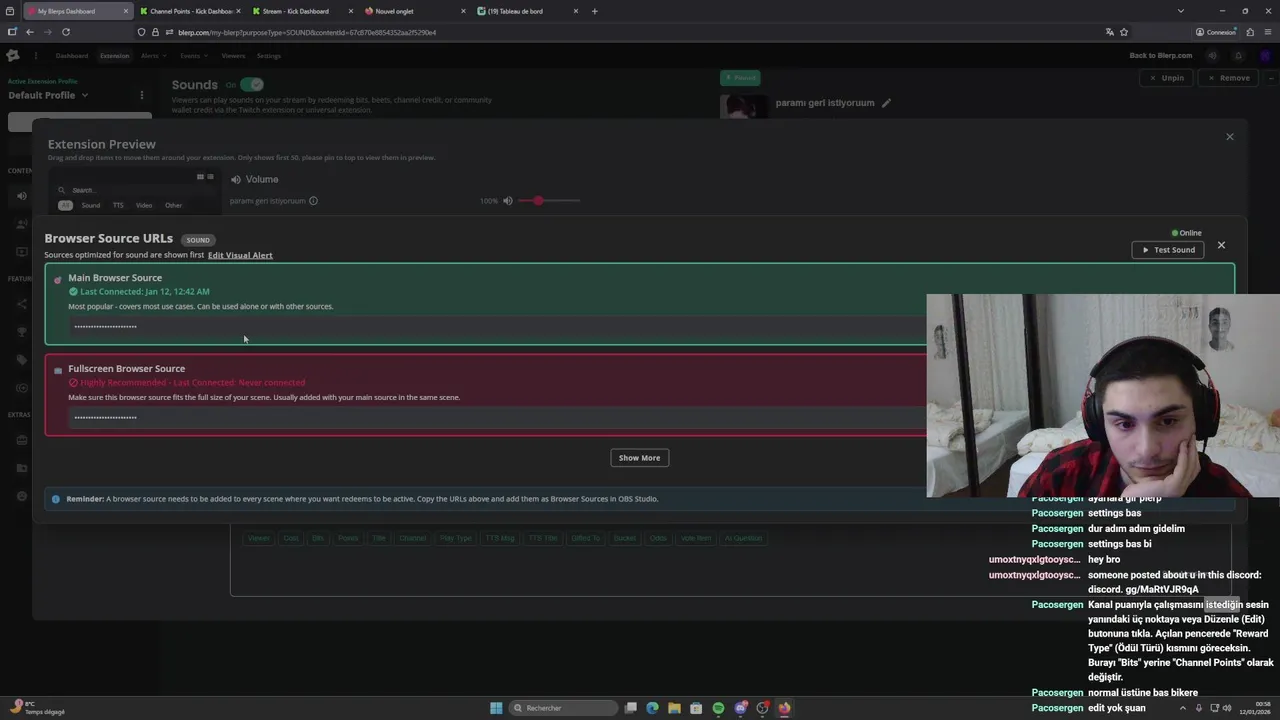Switch to Tableau de bord browser tab
The width and height of the screenshot is (1280, 720).
[527, 11]
